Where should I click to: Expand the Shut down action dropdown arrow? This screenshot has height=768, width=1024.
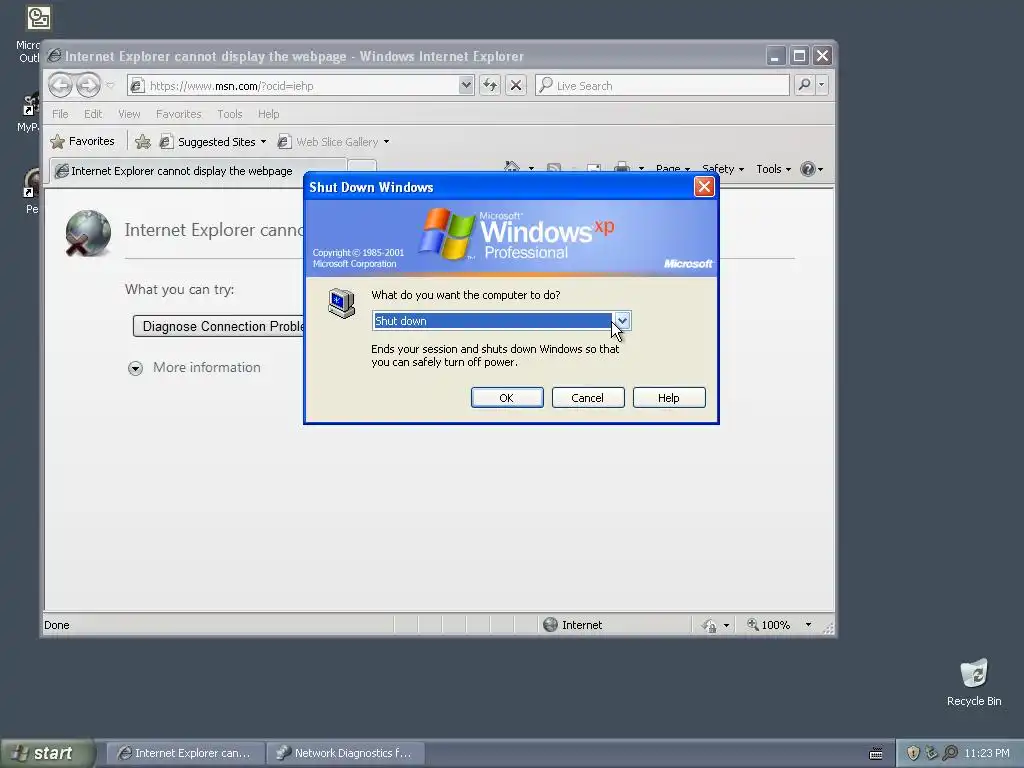pos(622,321)
